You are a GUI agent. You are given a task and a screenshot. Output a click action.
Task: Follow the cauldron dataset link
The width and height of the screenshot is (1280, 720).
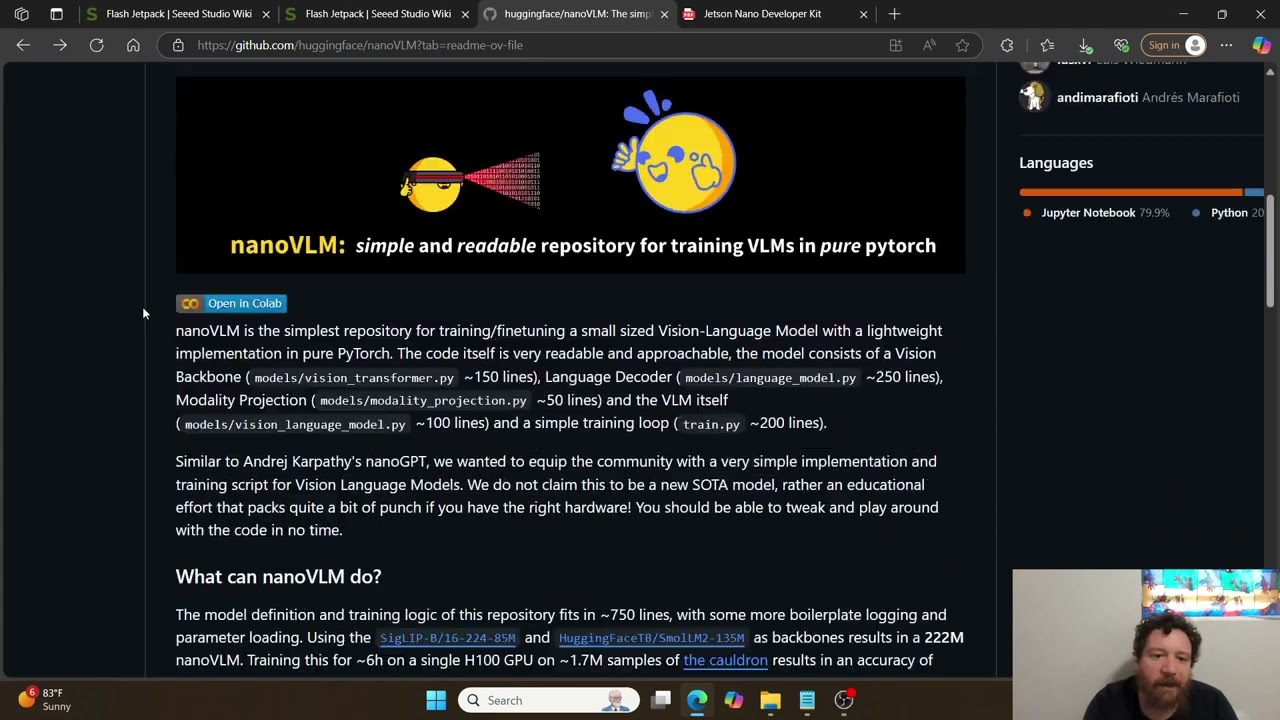tap(725, 660)
